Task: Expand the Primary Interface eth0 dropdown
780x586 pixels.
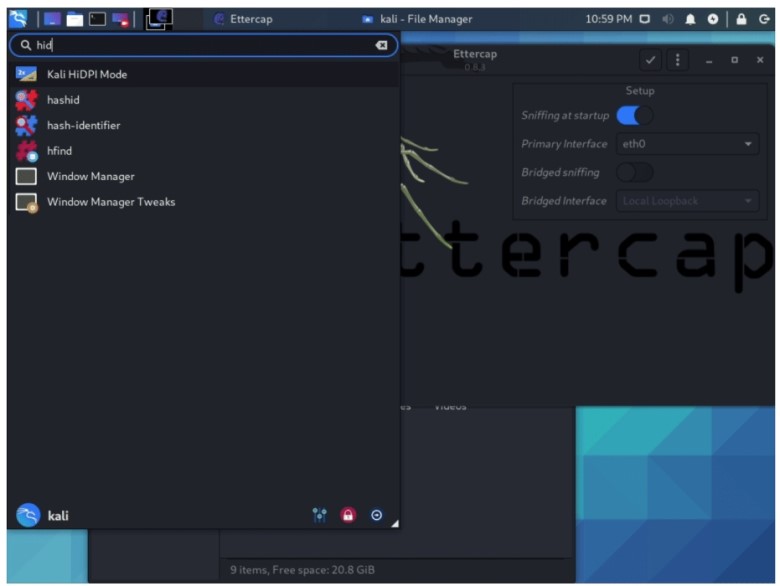Action: click(x=687, y=144)
